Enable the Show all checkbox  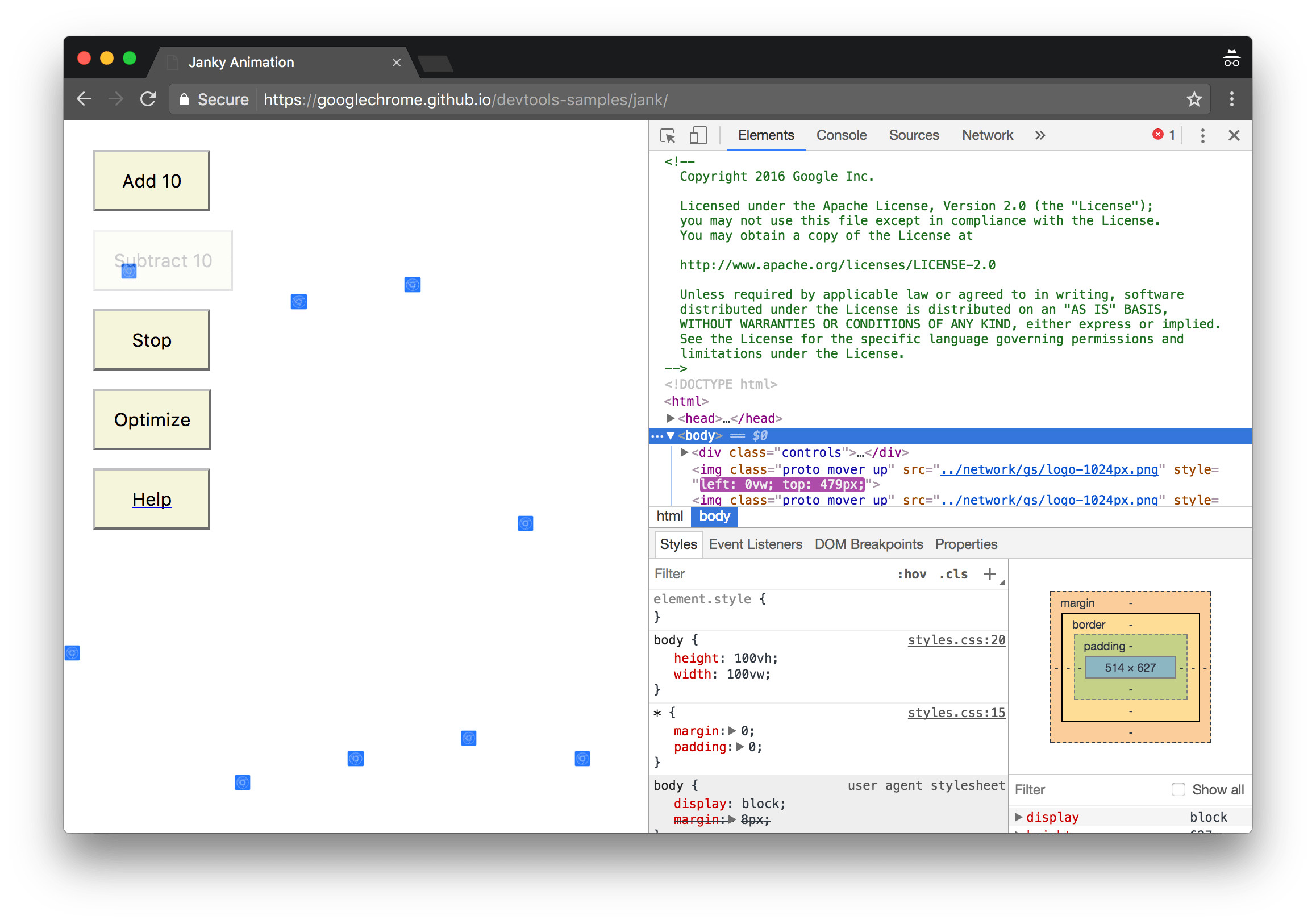[x=1178, y=790]
